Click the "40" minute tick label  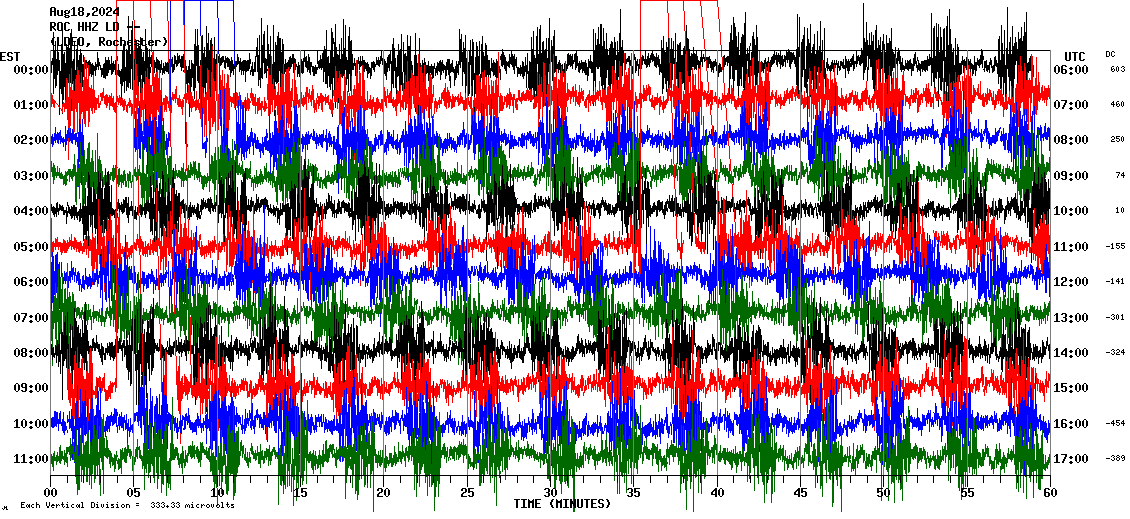pos(717,493)
